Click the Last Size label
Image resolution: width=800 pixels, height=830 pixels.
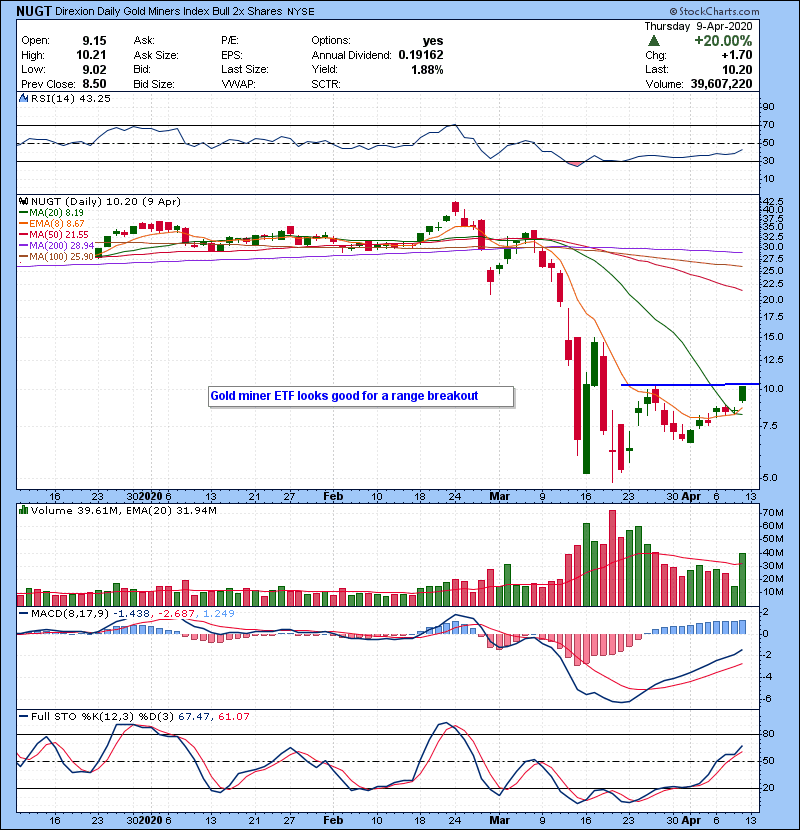click(x=245, y=69)
